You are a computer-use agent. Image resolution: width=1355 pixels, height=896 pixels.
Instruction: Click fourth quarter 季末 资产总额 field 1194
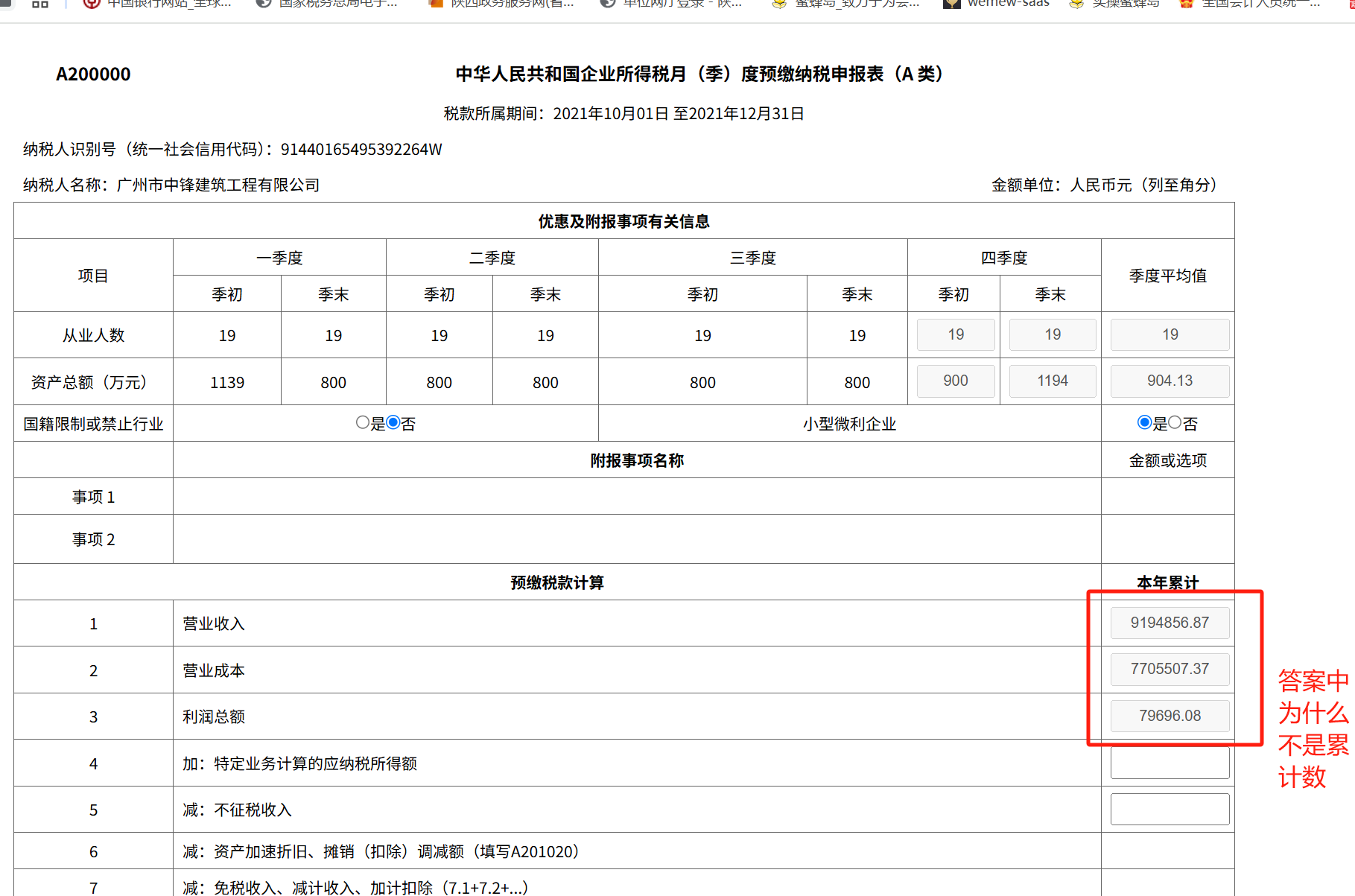[x=1052, y=381]
